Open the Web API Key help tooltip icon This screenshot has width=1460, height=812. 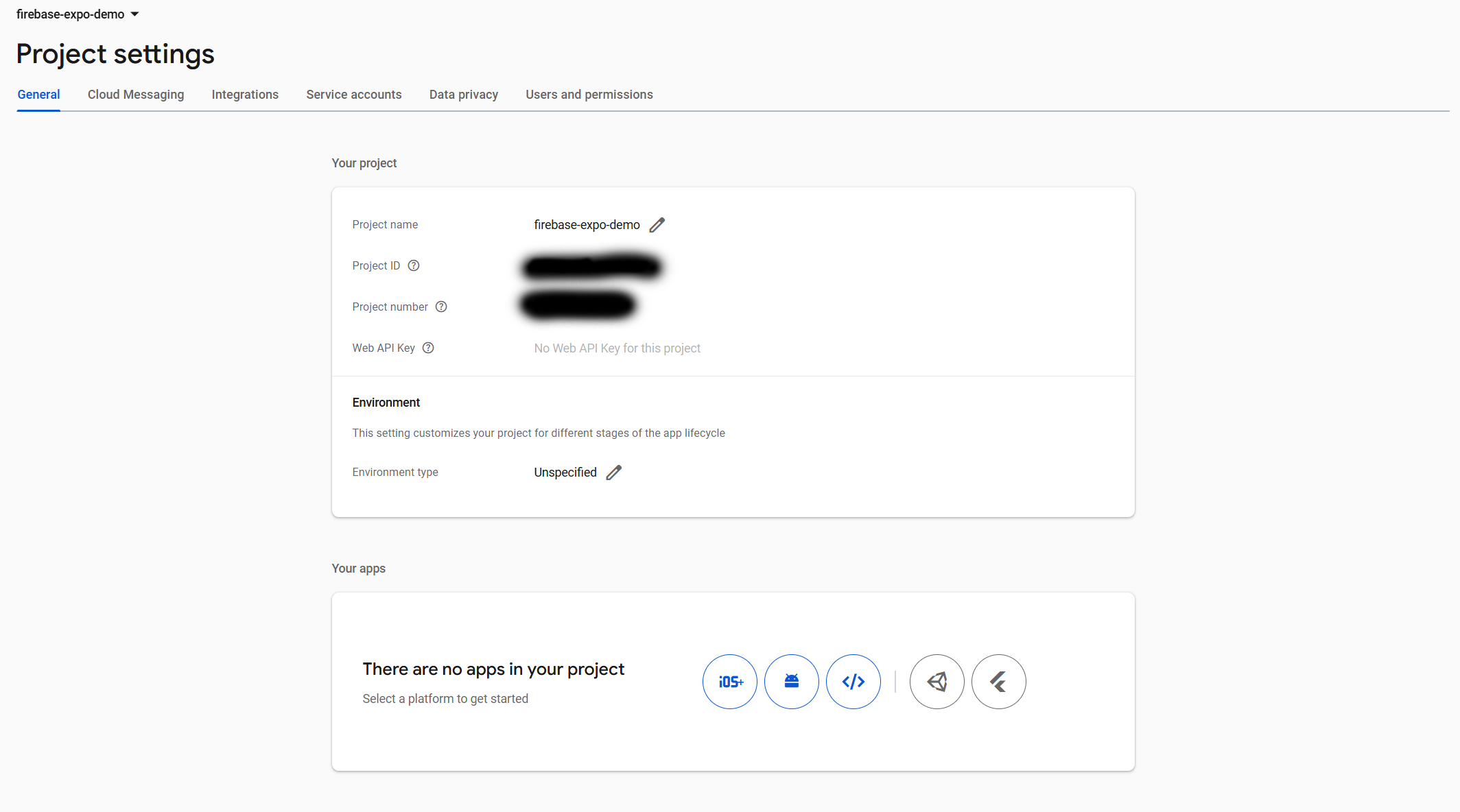428,348
